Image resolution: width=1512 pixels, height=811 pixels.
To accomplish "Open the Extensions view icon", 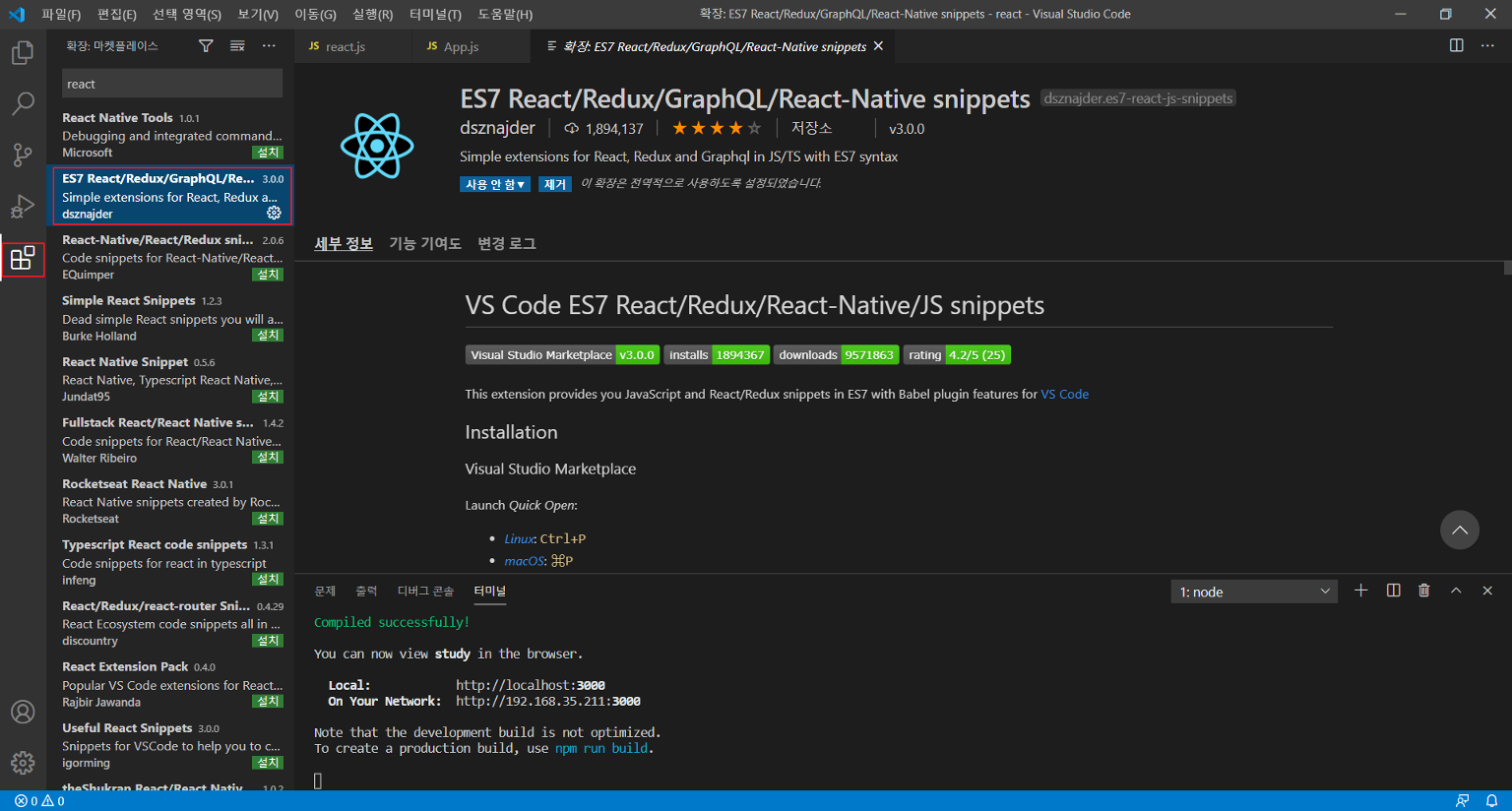I will (x=23, y=258).
